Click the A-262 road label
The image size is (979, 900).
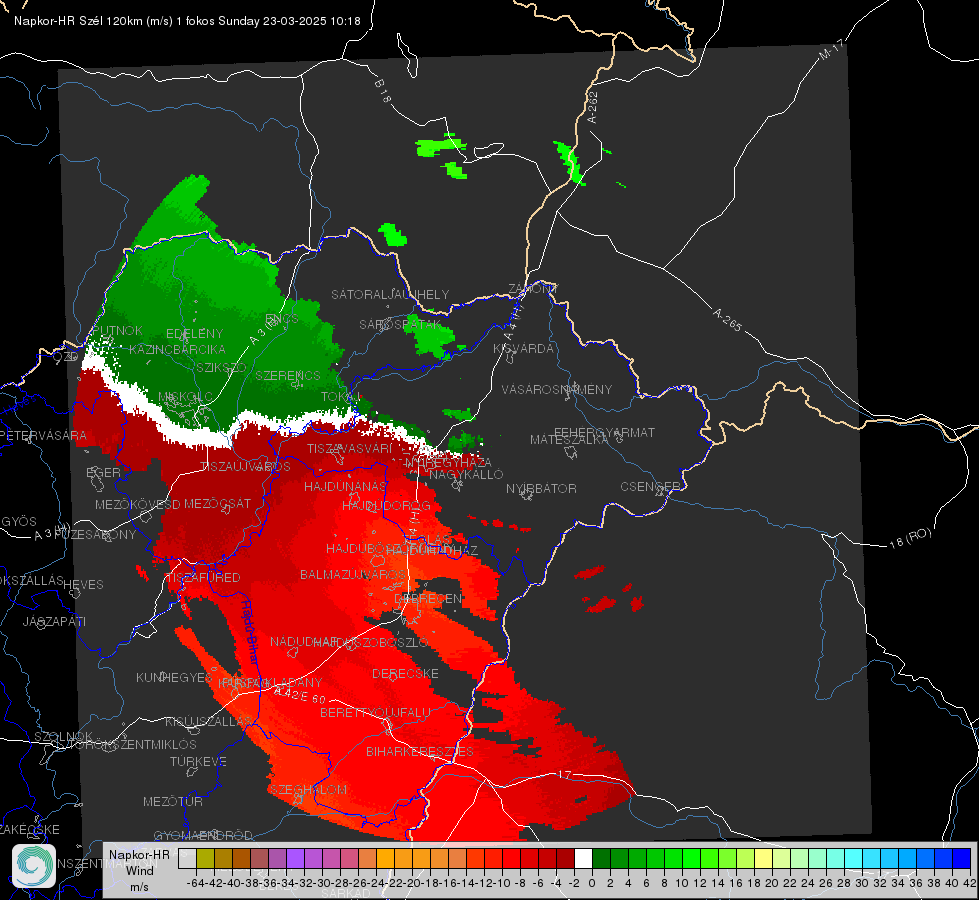[593, 107]
